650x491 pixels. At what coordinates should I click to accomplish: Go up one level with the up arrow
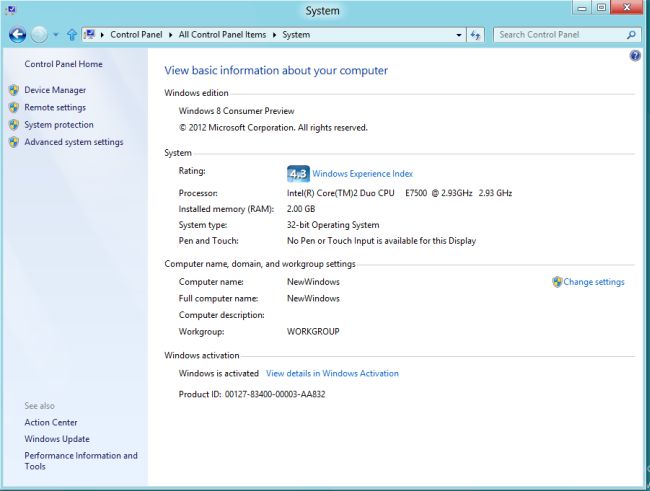72,35
